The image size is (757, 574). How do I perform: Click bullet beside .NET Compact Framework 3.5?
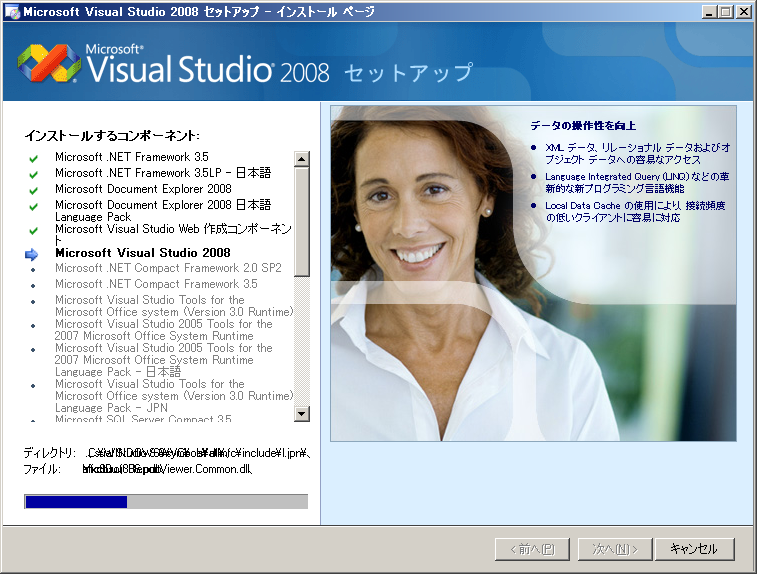[x=33, y=285]
